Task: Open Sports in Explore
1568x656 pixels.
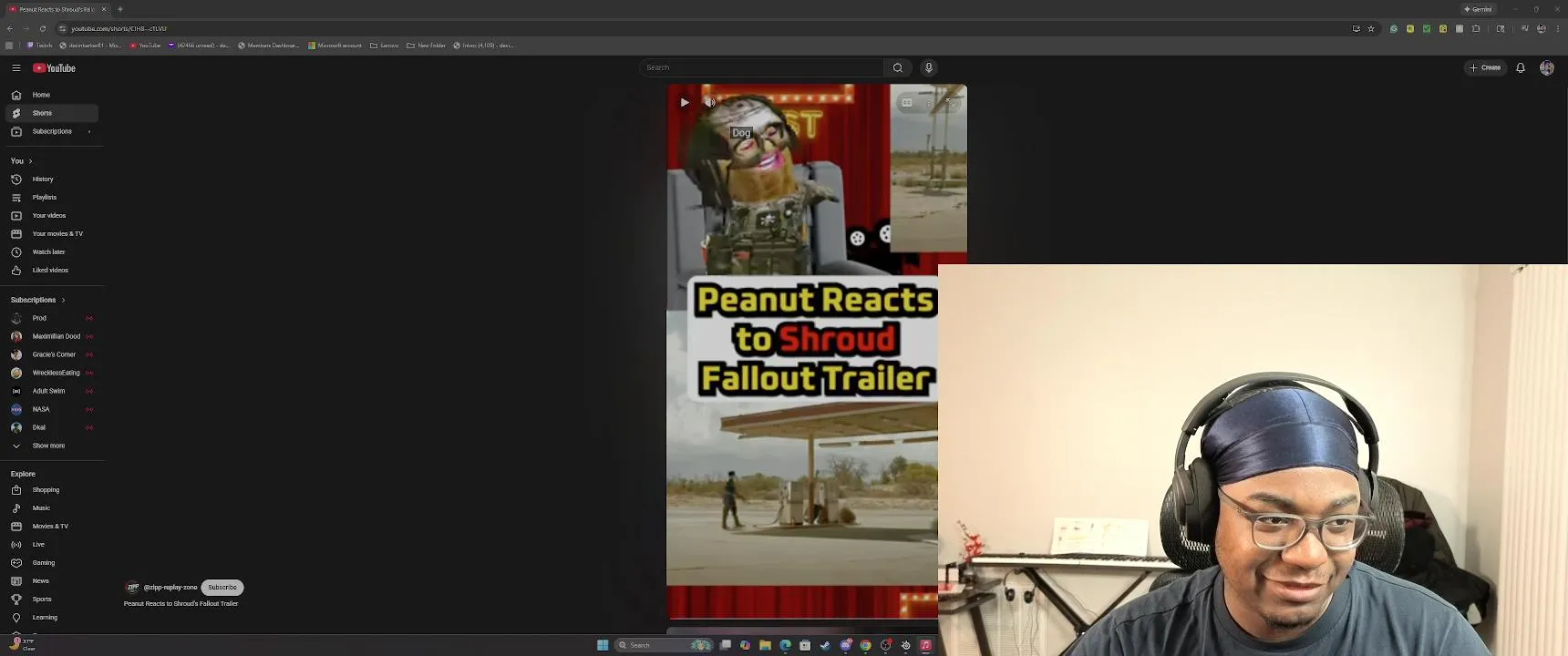Action: (x=52, y=600)
